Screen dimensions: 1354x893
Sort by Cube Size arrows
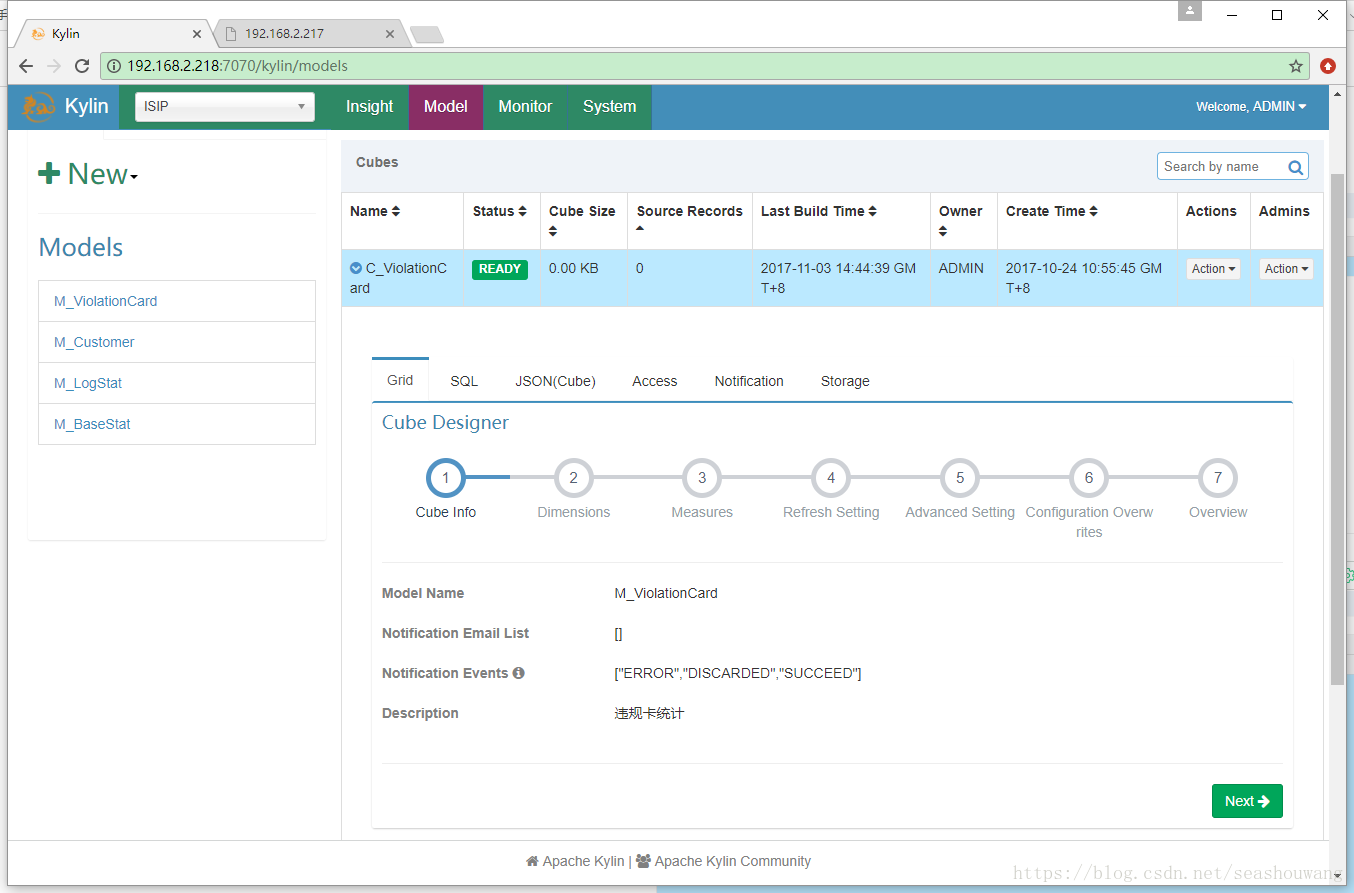(553, 232)
